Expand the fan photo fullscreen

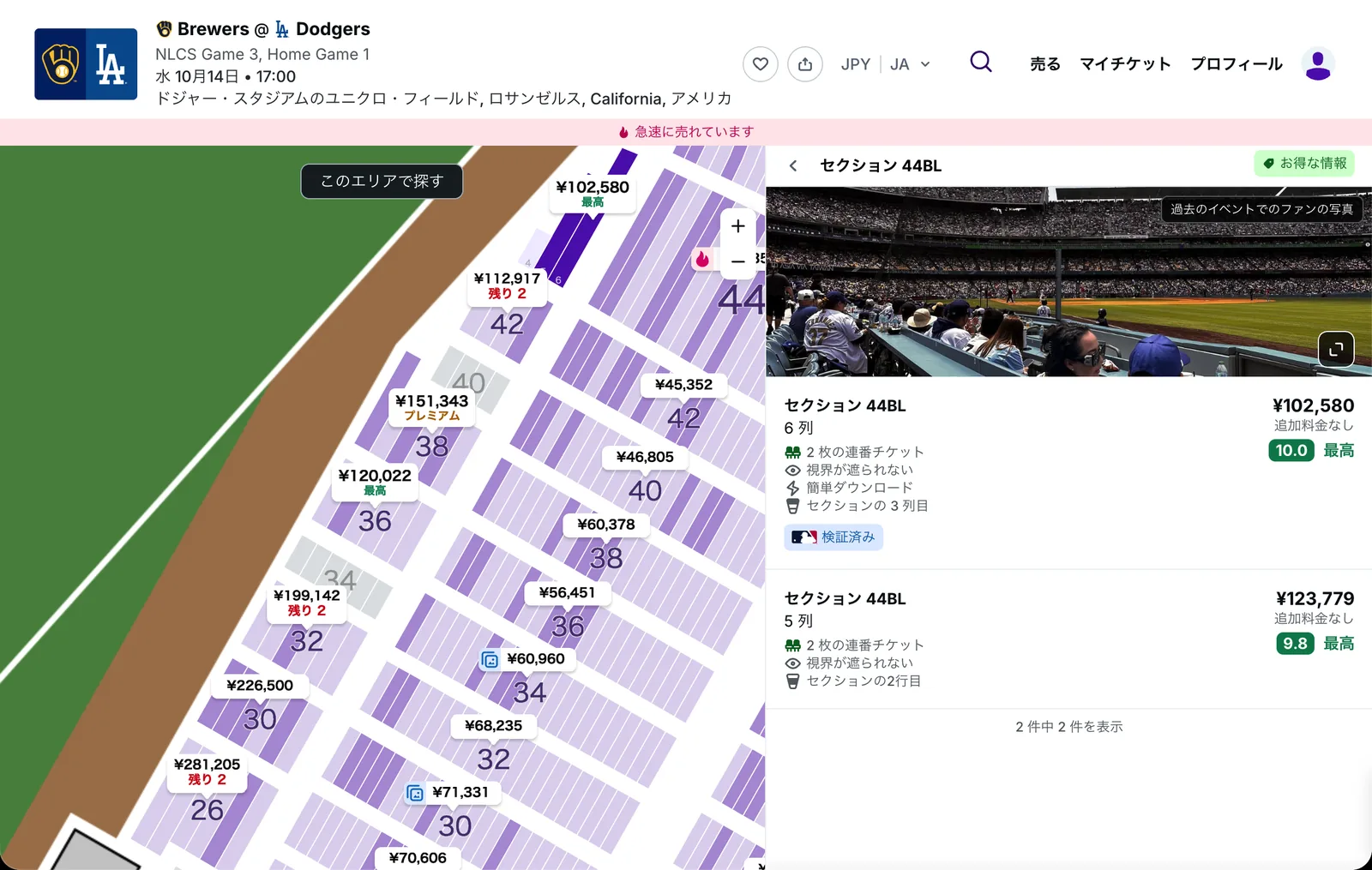coord(1336,349)
